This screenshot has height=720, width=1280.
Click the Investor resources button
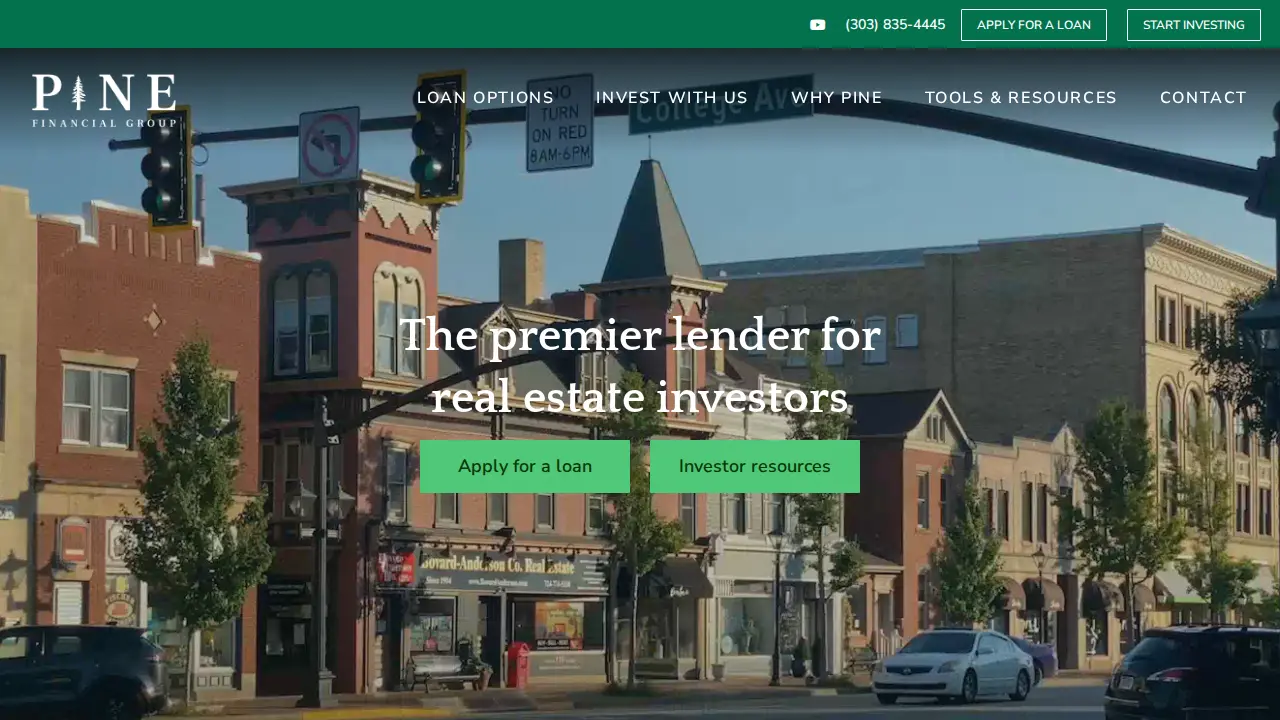pyautogui.click(x=755, y=466)
